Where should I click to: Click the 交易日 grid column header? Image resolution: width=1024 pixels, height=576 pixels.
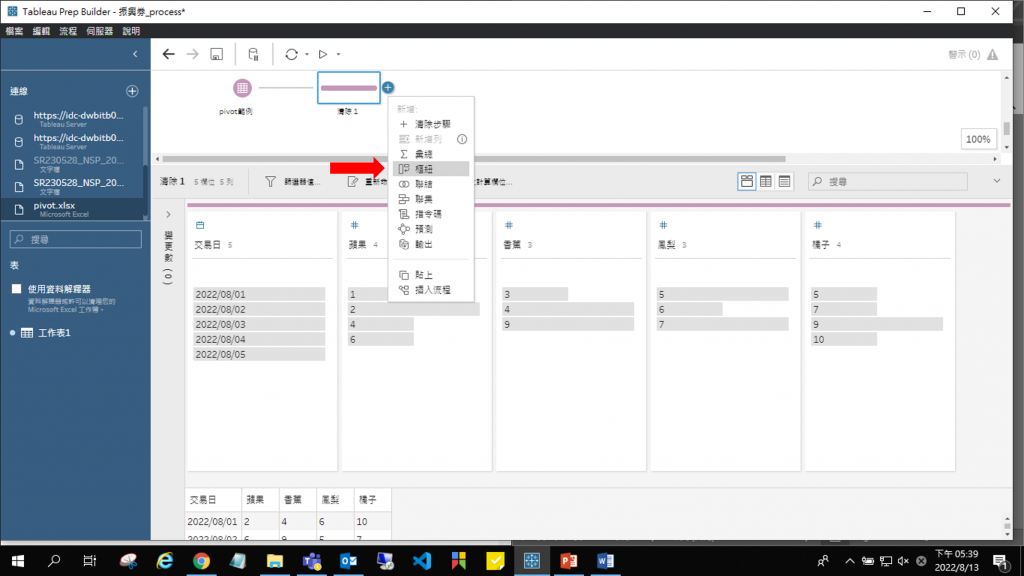pos(214,500)
